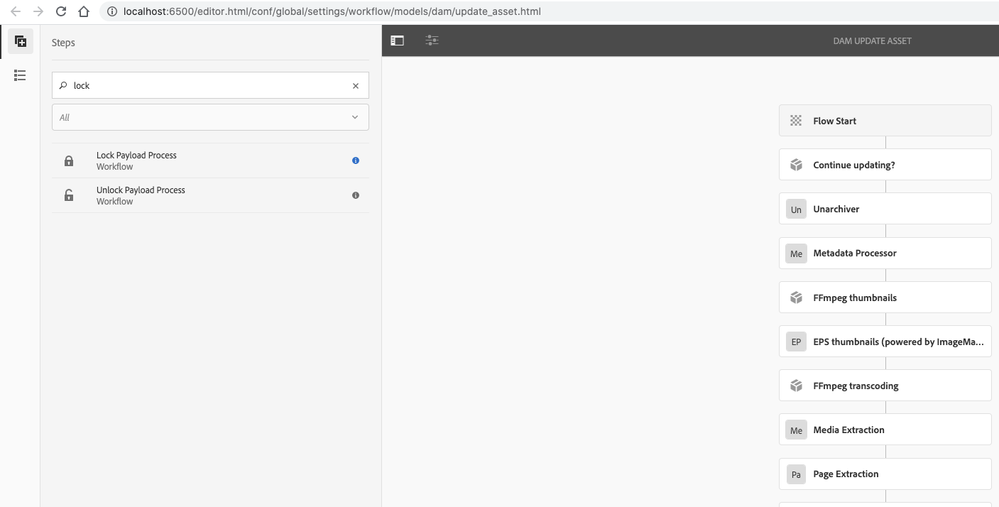Open the Steps panel icon in sidebar
Viewport: 999px width, 507px height.
[20, 41]
